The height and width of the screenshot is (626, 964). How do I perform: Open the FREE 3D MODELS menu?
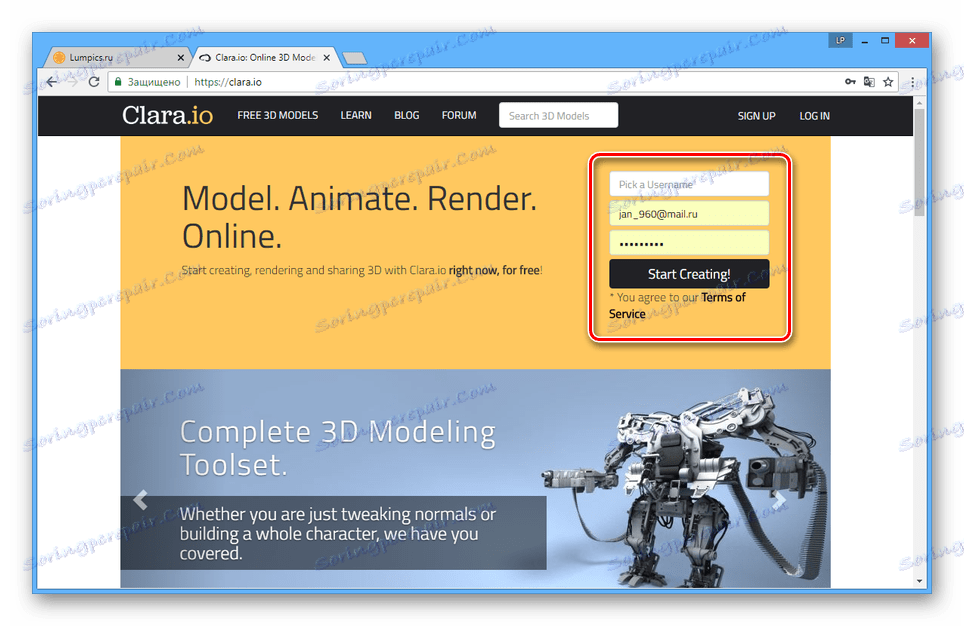tap(278, 116)
